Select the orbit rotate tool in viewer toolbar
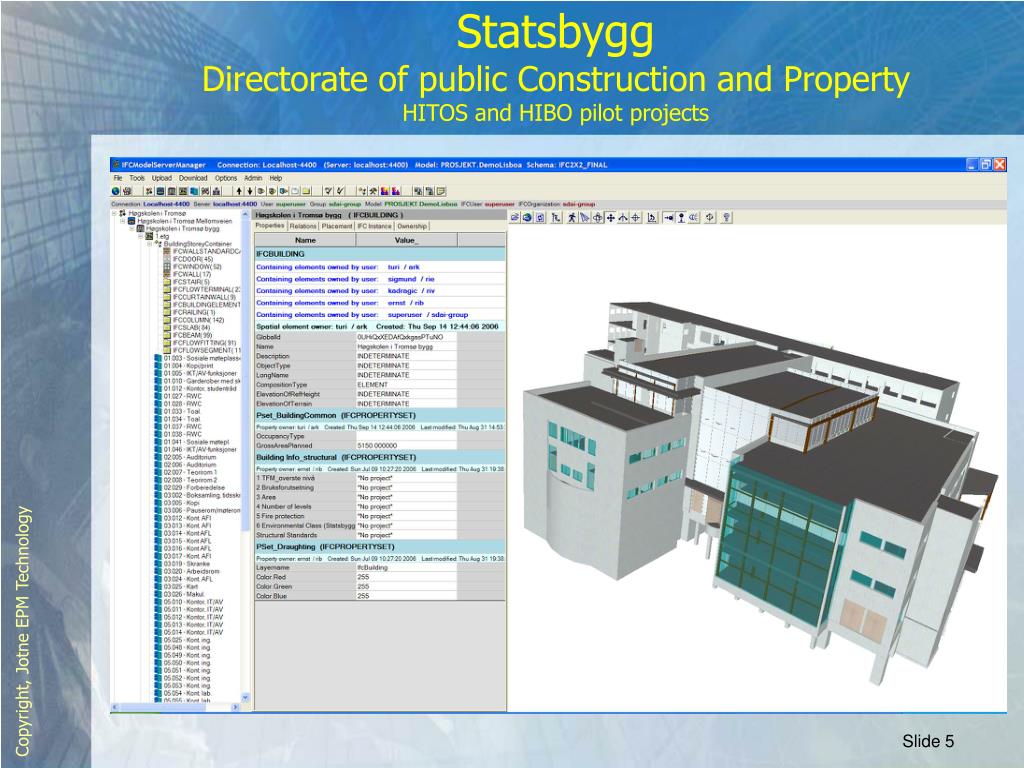The image size is (1024, 768). pos(598,217)
